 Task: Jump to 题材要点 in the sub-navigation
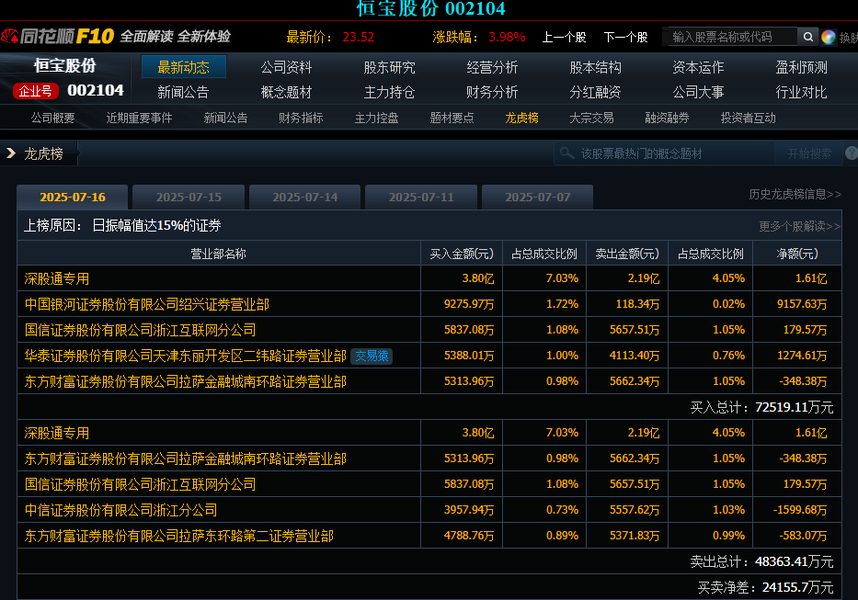tap(452, 118)
